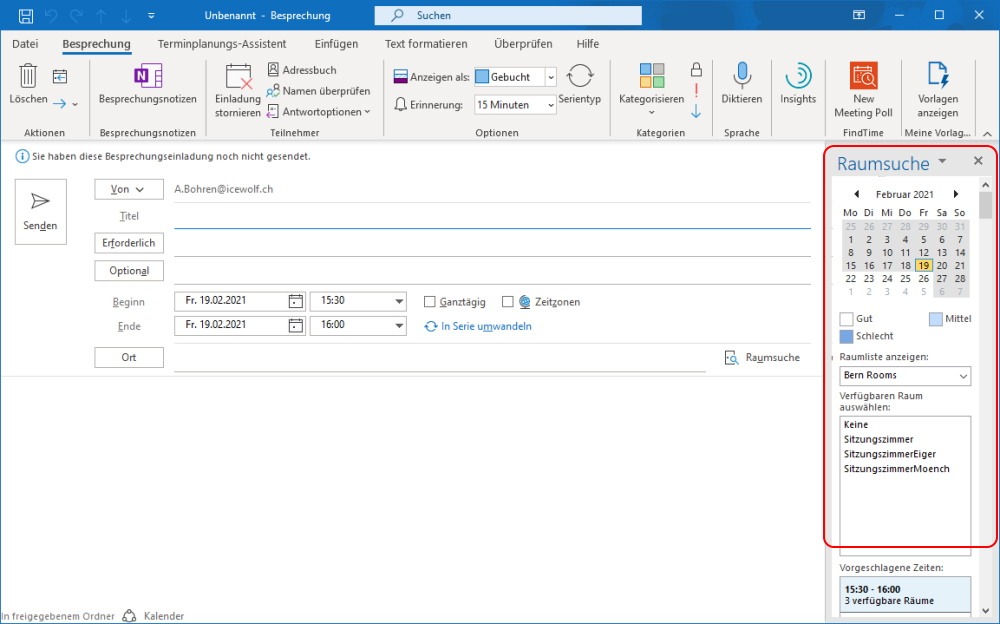Enable the Ganztägig checkbox

(430, 302)
